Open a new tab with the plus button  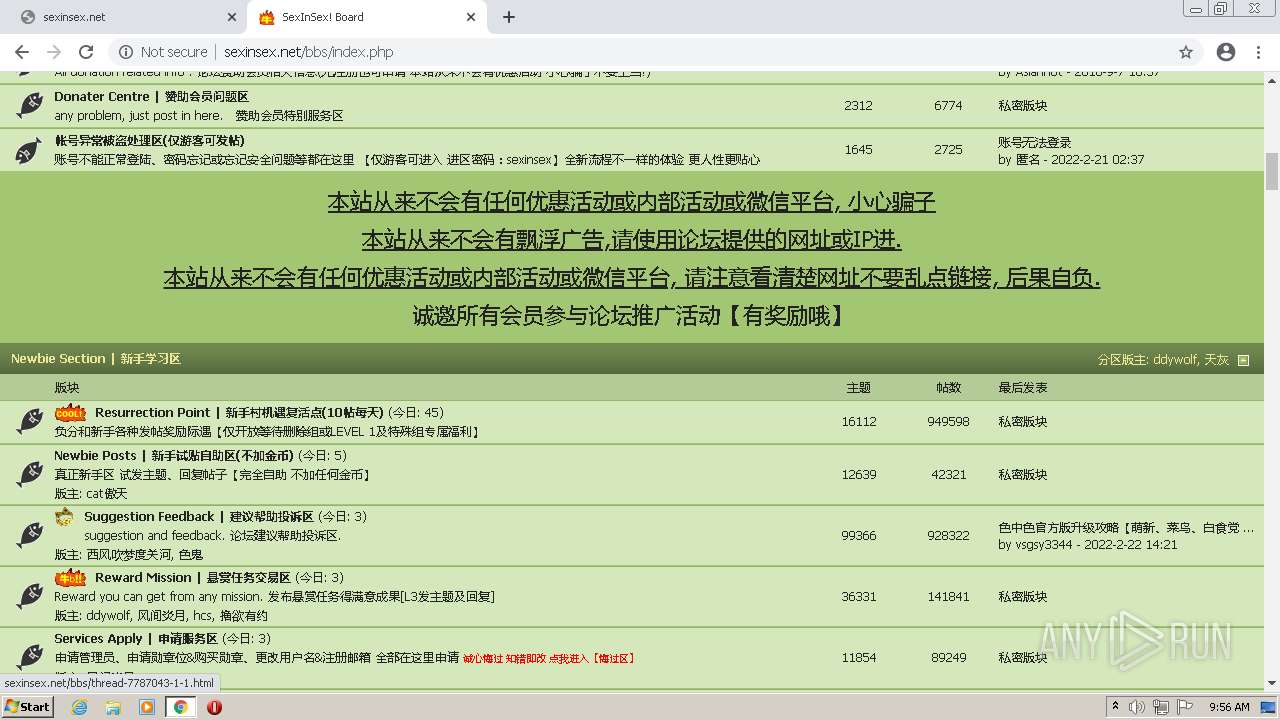509,17
